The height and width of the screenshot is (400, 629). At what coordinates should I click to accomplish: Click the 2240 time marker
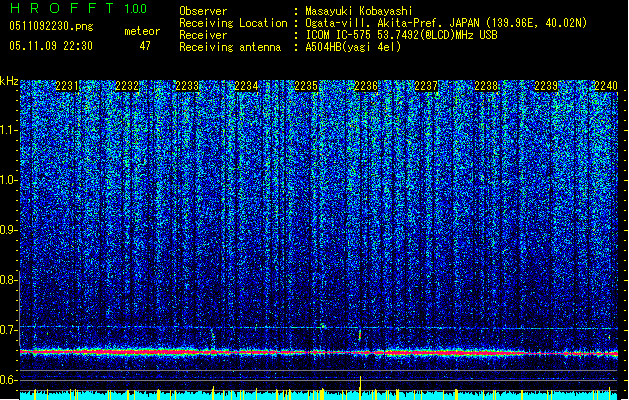click(606, 86)
